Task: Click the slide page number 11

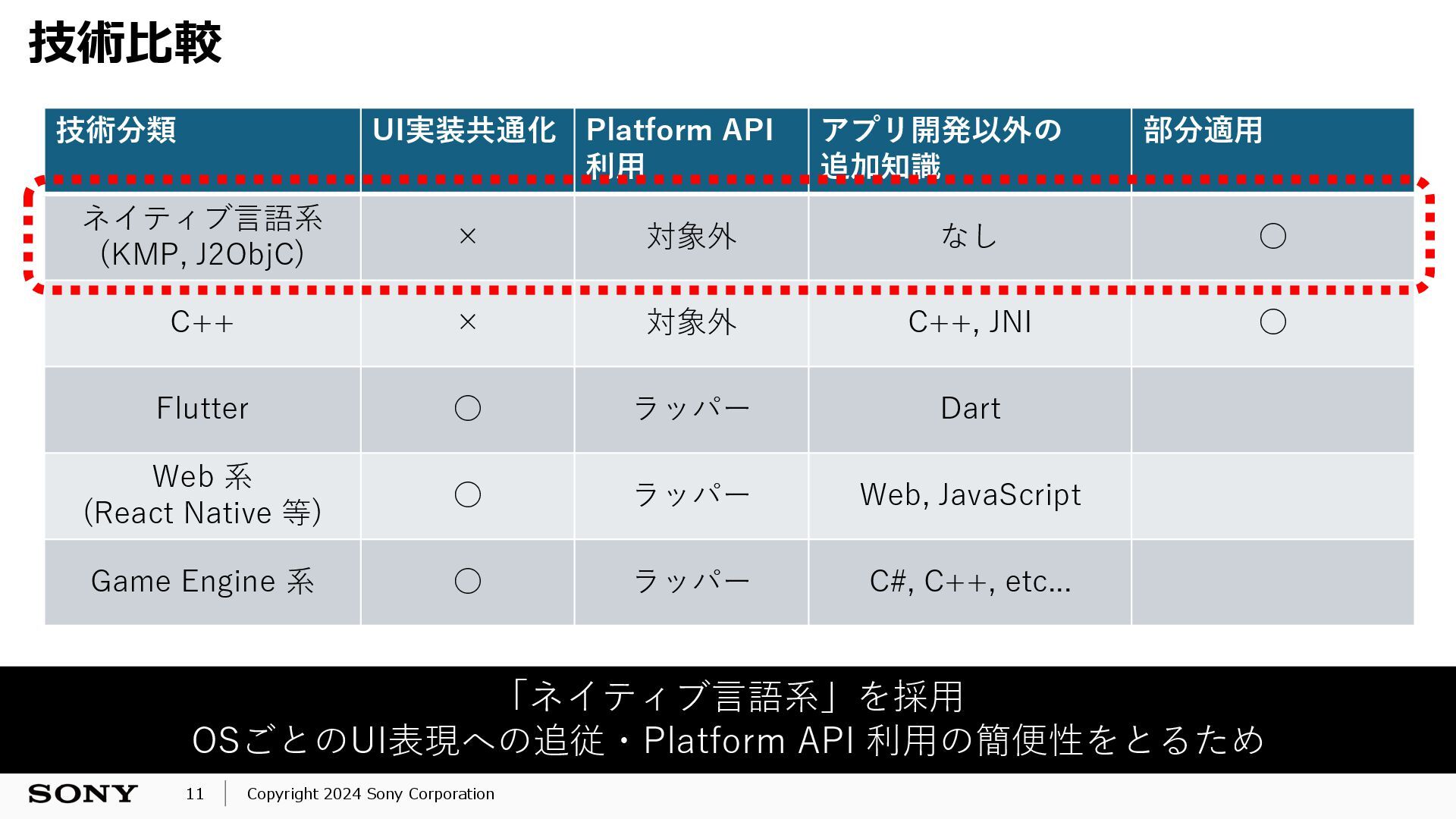Action: [x=195, y=794]
